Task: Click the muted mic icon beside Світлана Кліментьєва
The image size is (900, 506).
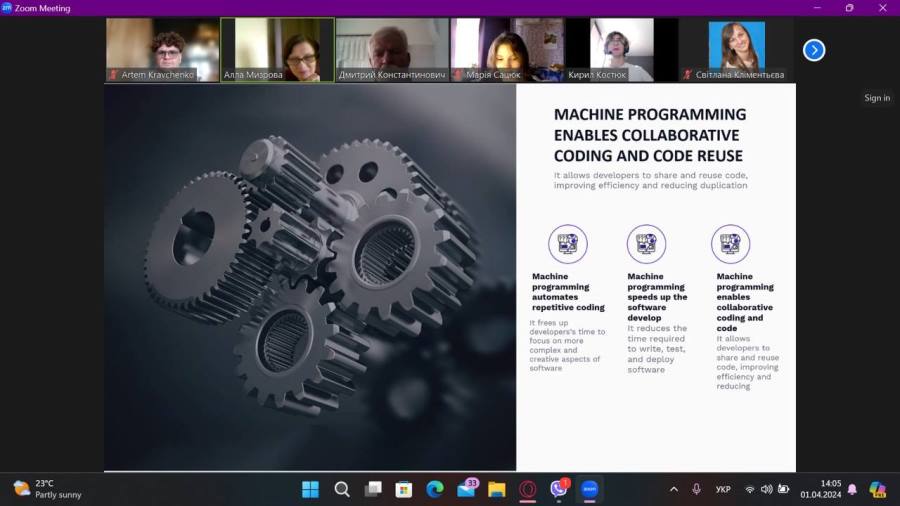Action: pyautogui.click(x=688, y=75)
